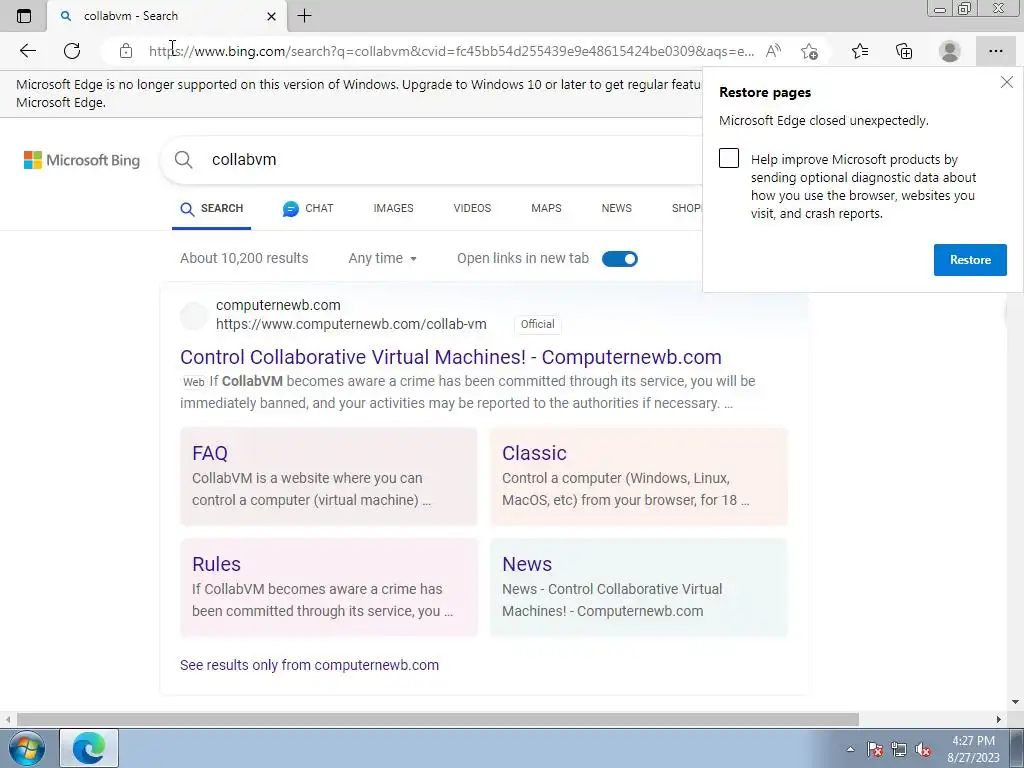The width and height of the screenshot is (1024, 768).
Task: Switch to the NEWS tab
Action: [x=616, y=208]
